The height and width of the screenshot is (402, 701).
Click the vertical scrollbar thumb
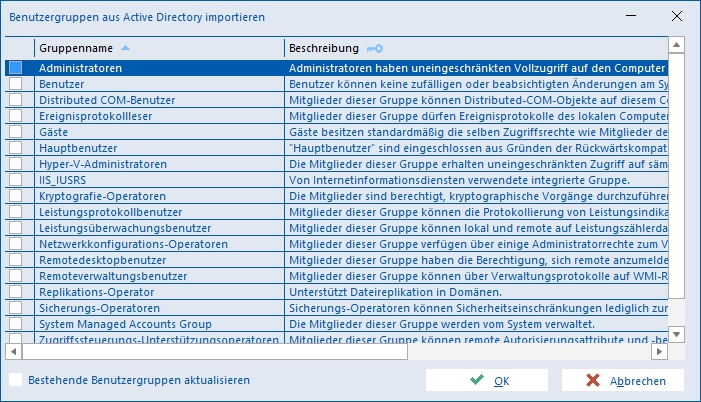click(676, 176)
